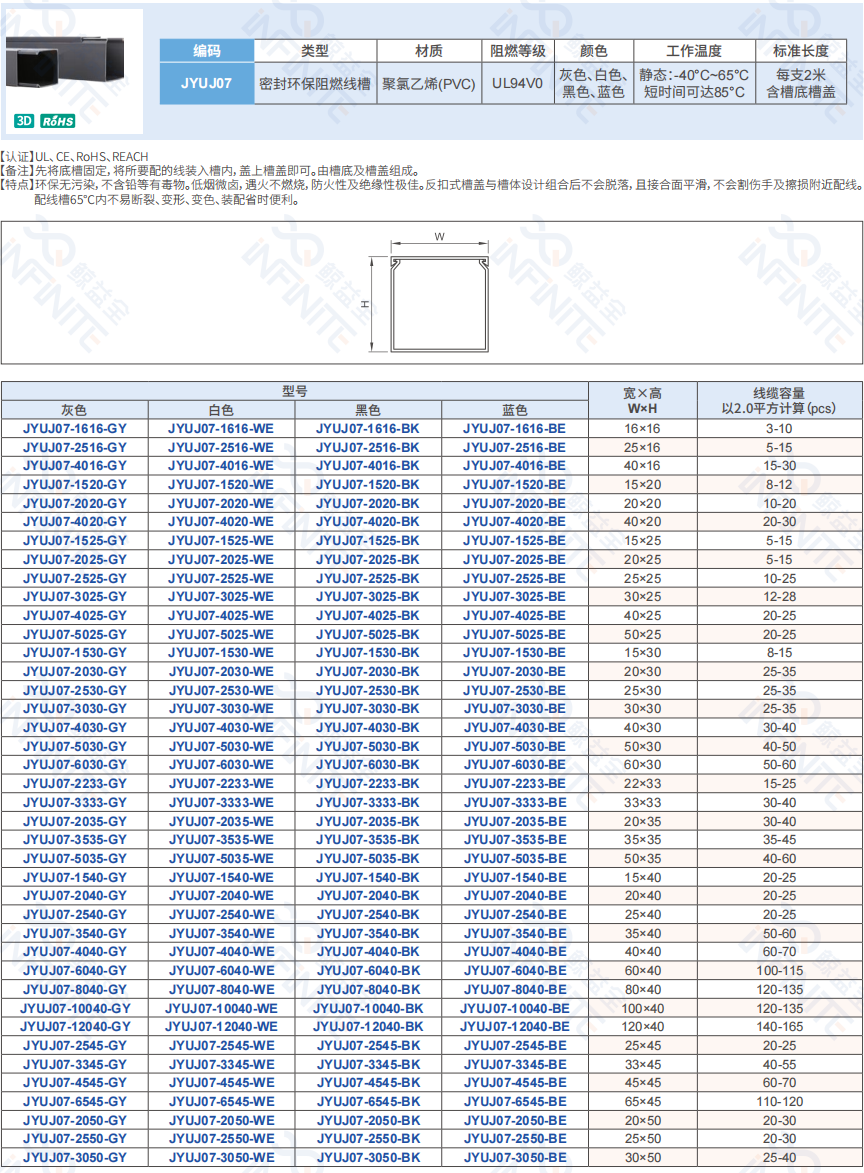
Task: Click the 宽×高 W×H column header
Action: pyautogui.click(x=642, y=400)
